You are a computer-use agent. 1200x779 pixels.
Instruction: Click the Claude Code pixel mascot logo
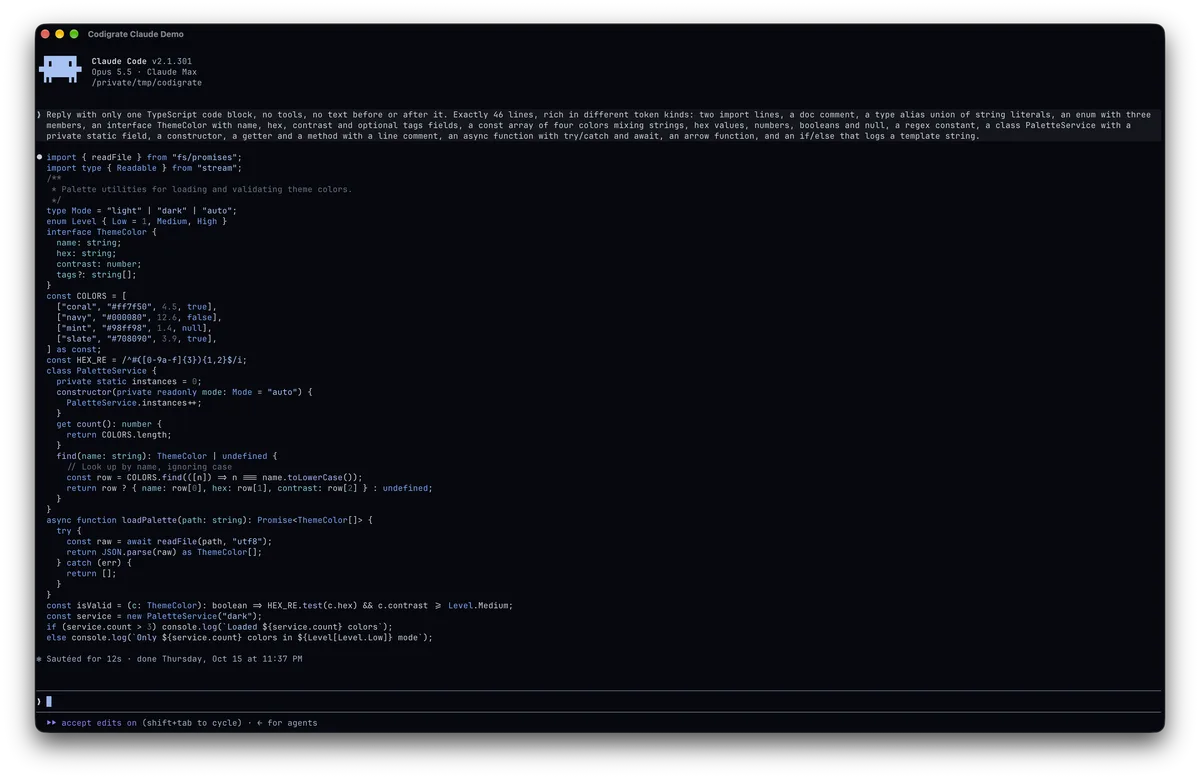point(60,69)
